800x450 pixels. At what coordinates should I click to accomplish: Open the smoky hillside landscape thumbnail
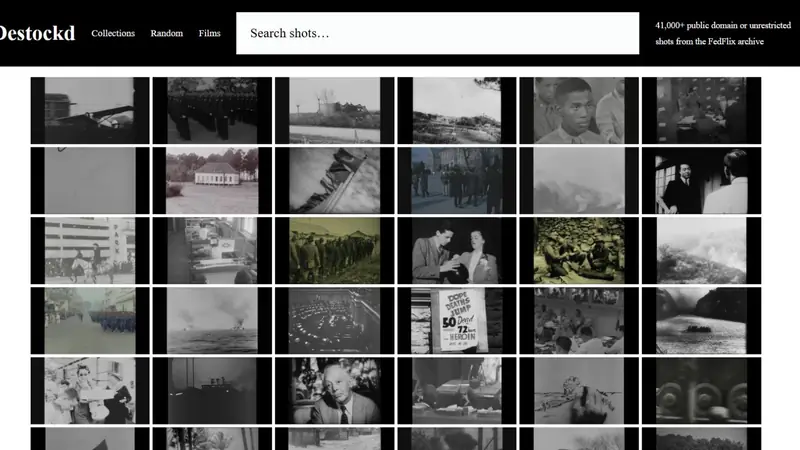pyautogui.click(x=702, y=251)
